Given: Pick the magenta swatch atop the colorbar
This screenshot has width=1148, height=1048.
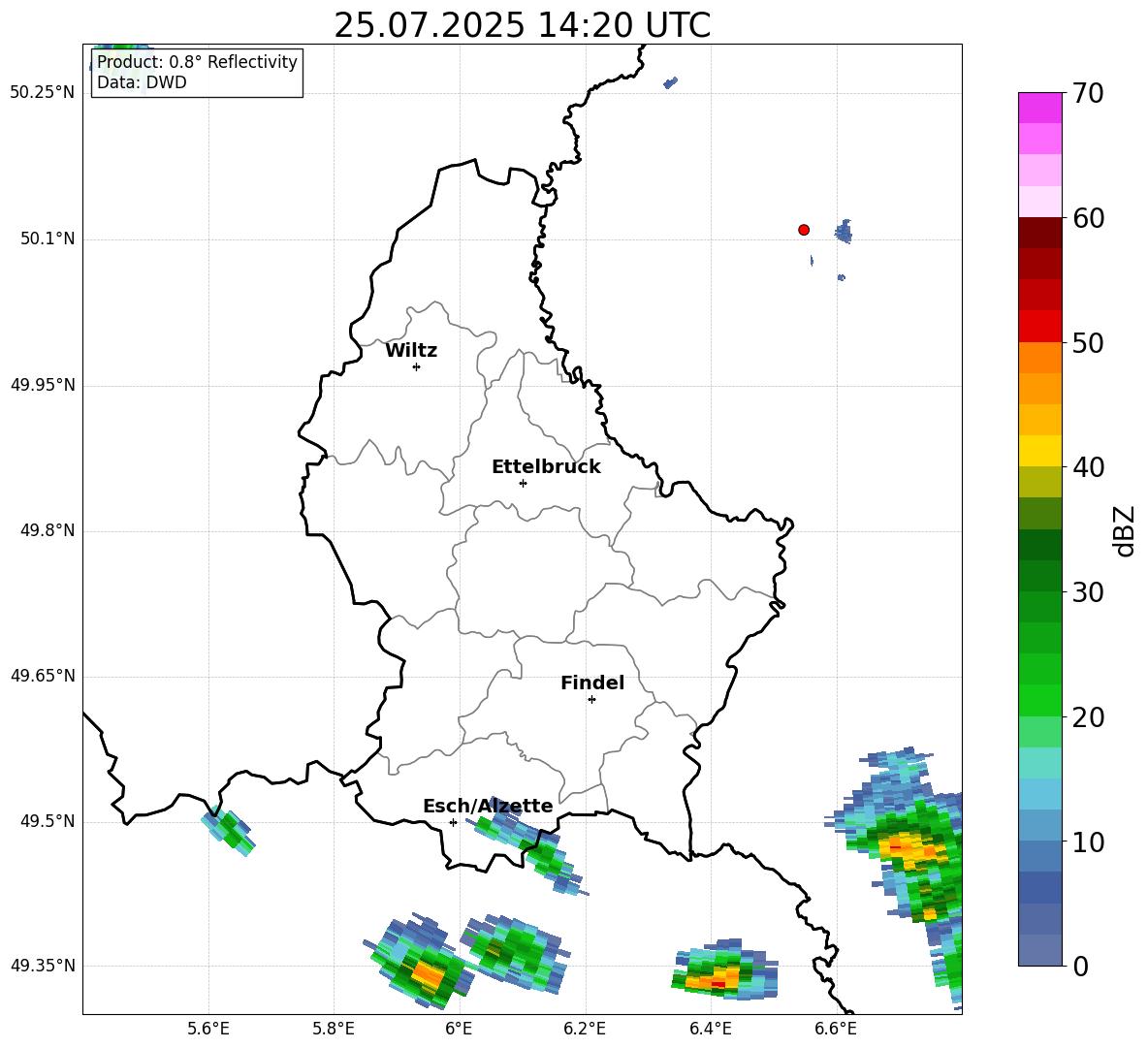Looking at the screenshot, I should pyautogui.click(x=1039, y=109).
